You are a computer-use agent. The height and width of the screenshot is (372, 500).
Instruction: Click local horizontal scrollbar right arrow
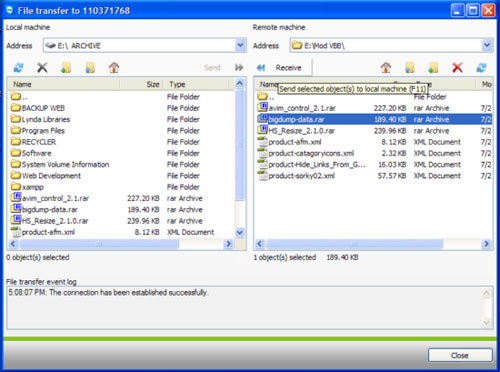228,244
